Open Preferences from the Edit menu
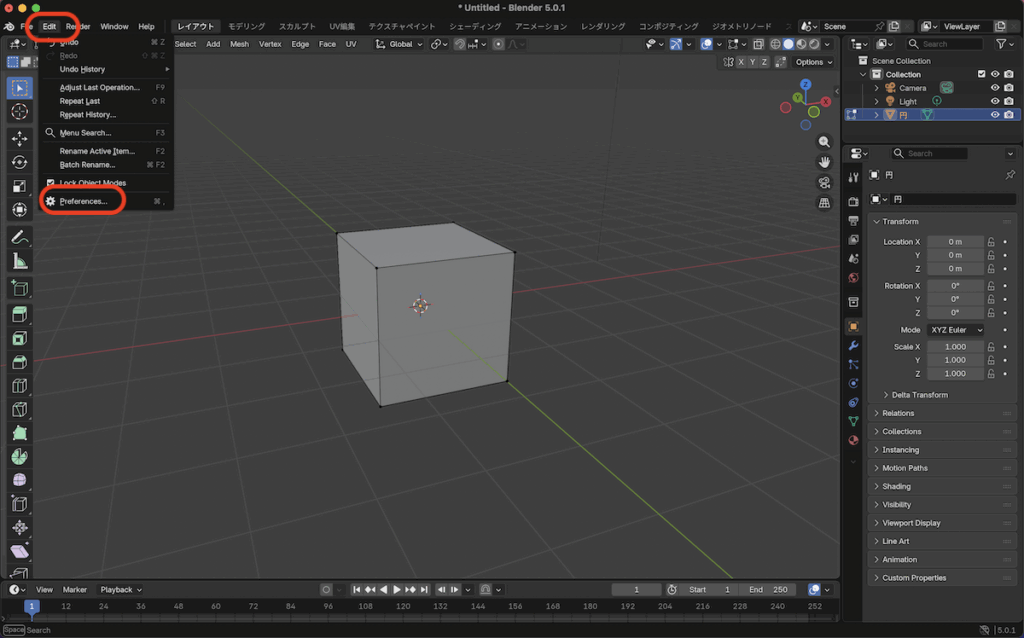This screenshot has height=638, width=1024. coord(83,201)
